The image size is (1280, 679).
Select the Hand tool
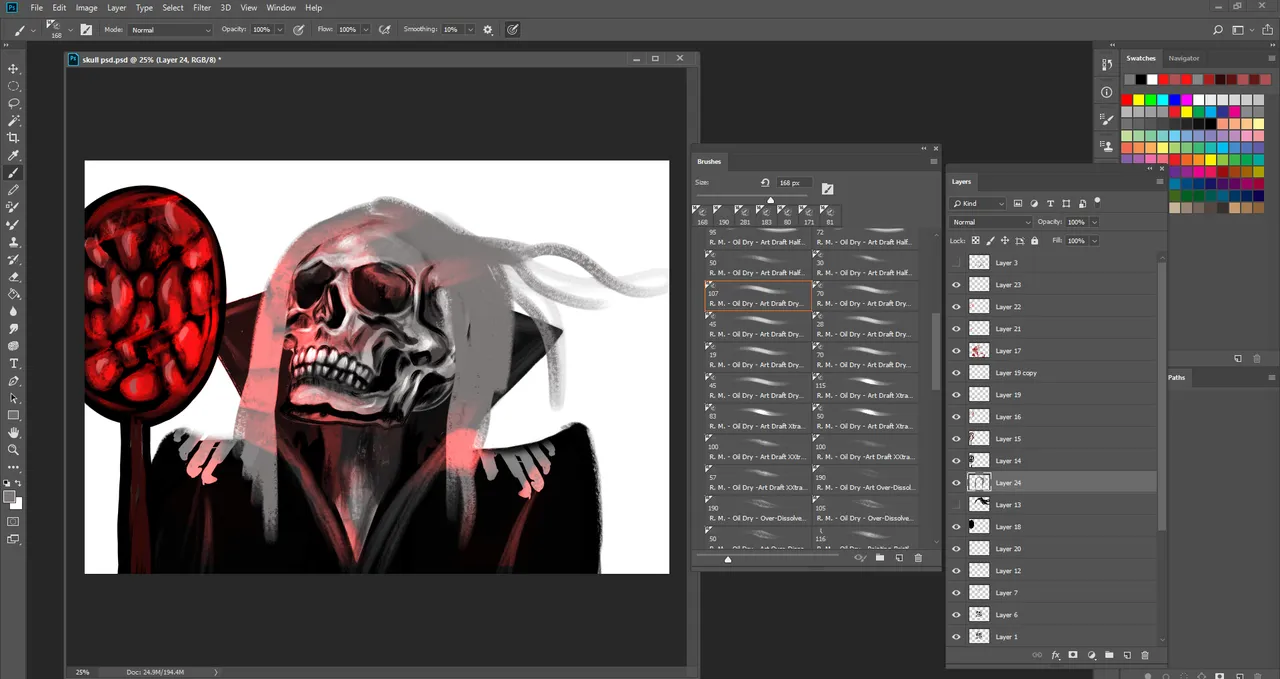14,433
